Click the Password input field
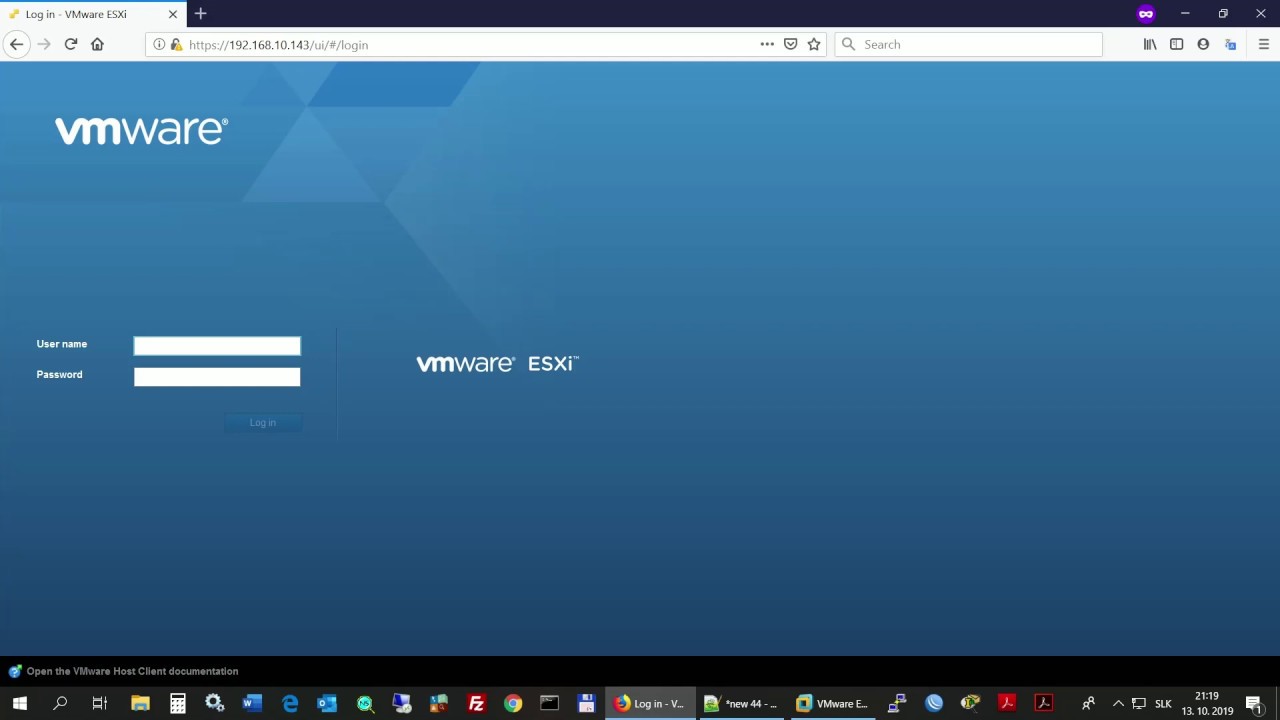This screenshot has width=1280, height=720. (x=217, y=377)
